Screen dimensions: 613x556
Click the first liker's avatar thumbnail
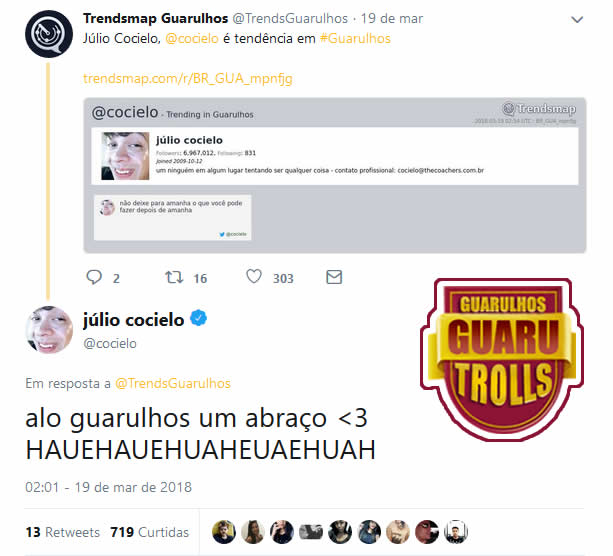(224, 532)
